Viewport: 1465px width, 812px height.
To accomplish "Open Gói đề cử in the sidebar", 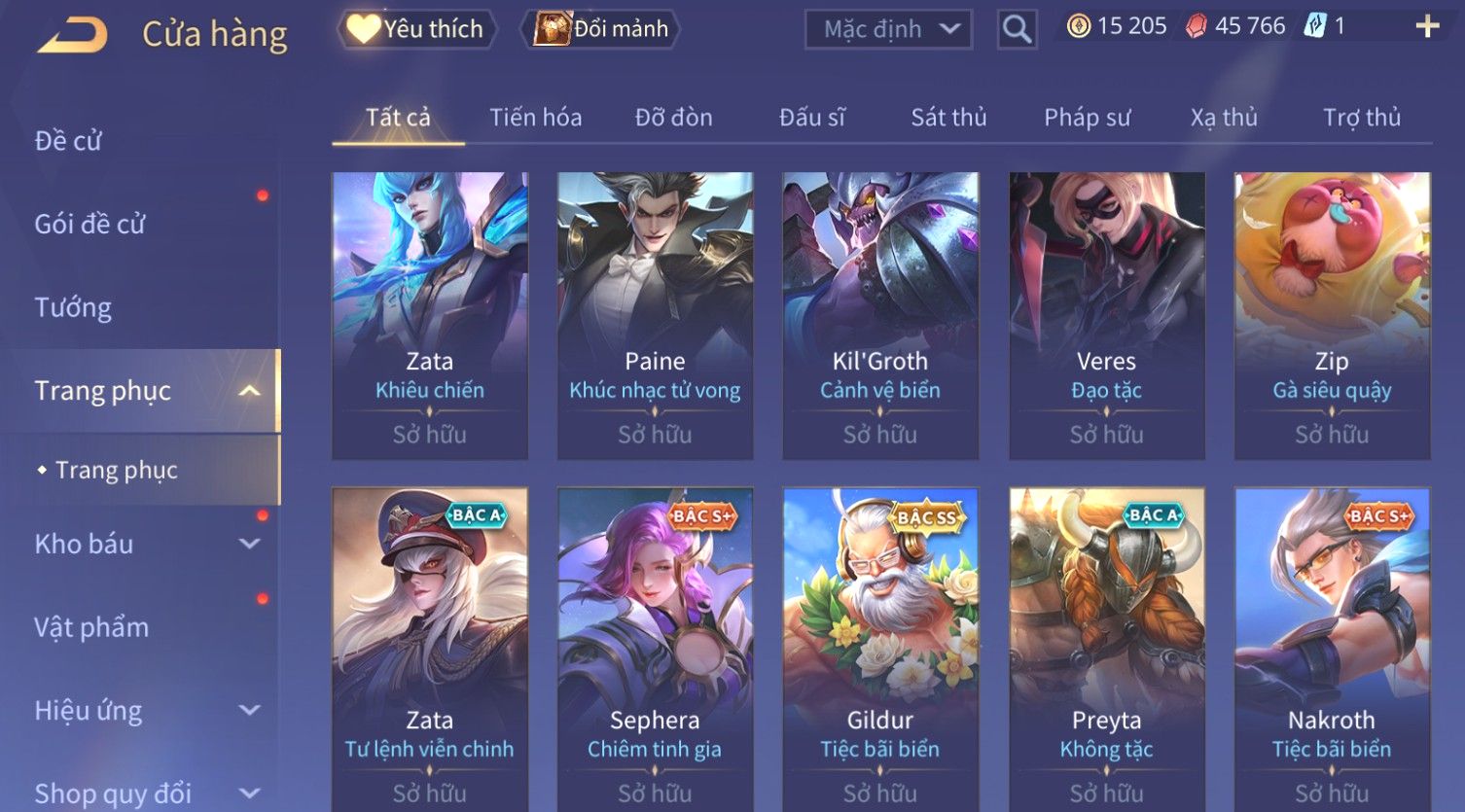I will click(x=89, y=225).
